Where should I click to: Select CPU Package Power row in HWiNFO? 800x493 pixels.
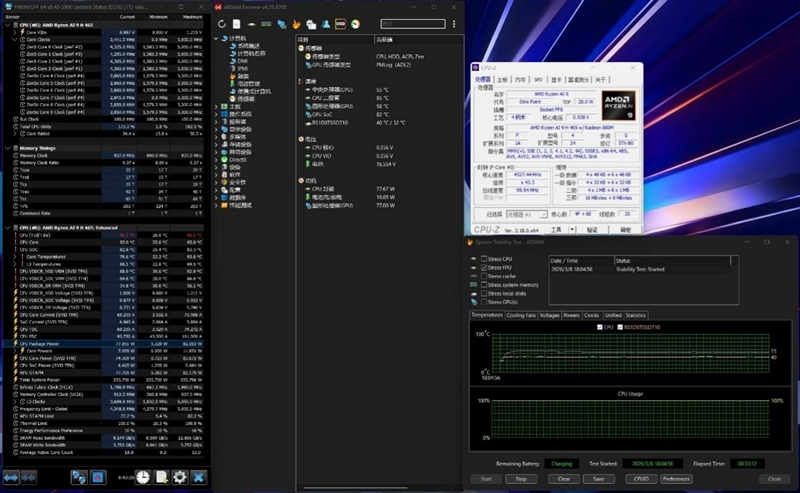tap(104, 344)
